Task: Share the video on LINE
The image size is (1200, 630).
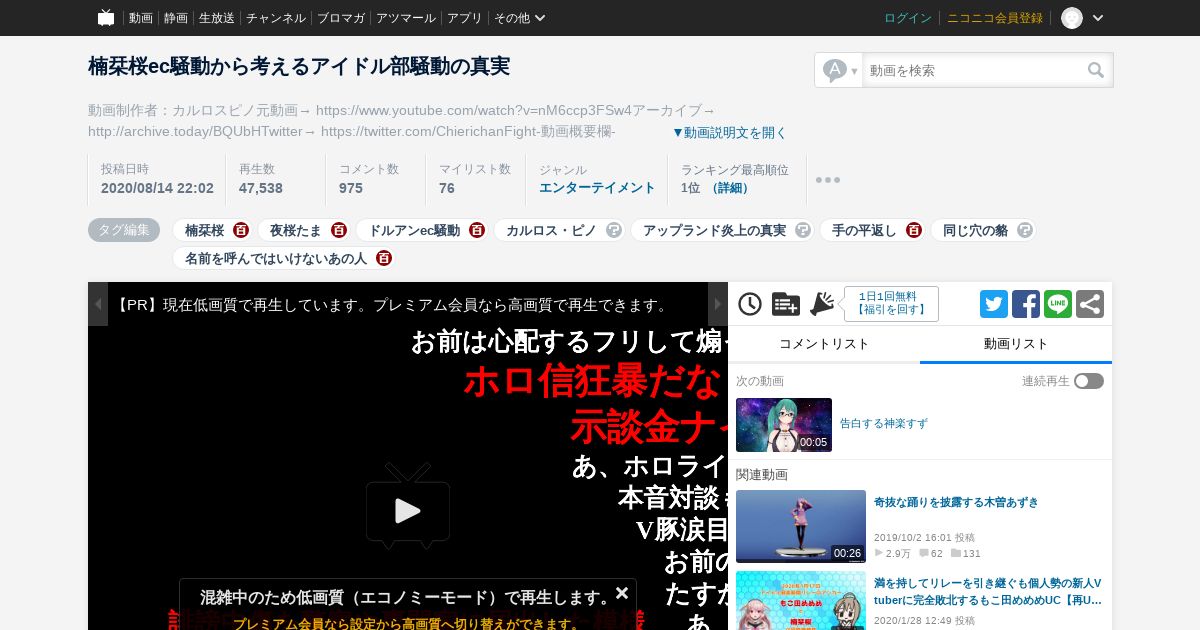Action: [x=1058, y=304]
